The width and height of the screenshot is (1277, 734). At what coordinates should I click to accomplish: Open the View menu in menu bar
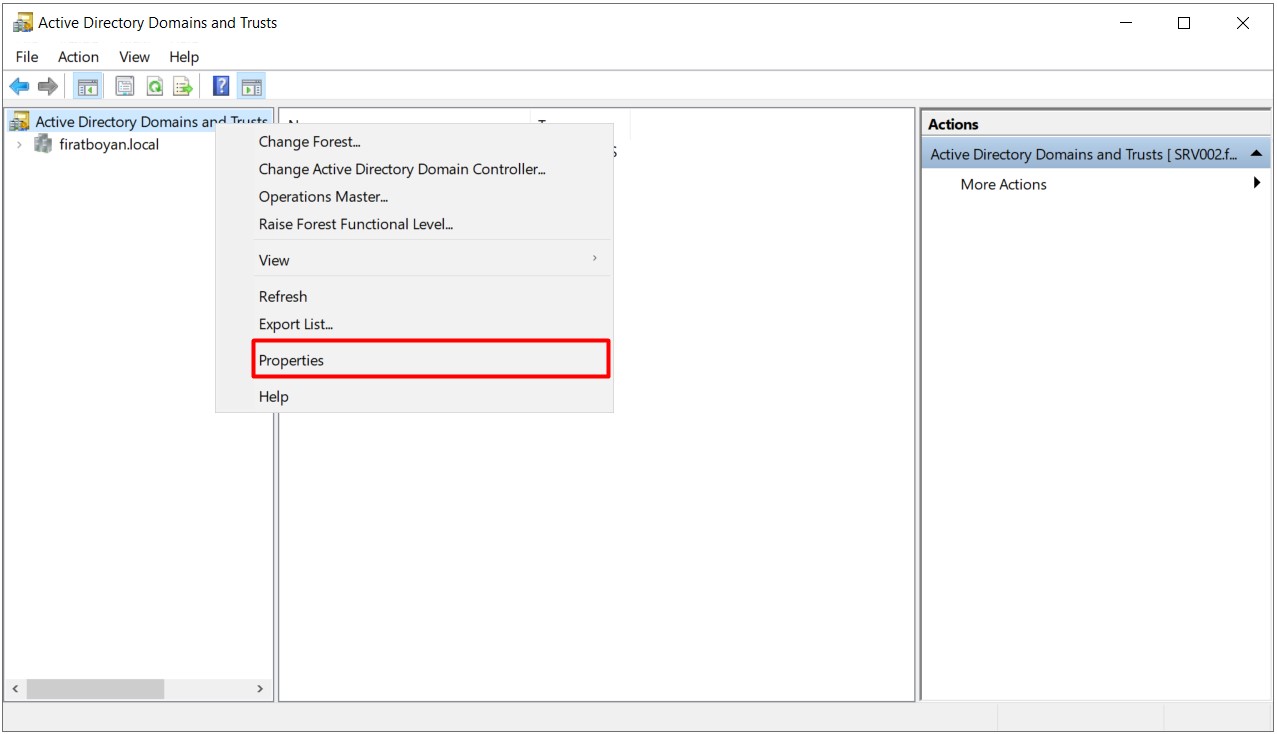tap(134, 57)
